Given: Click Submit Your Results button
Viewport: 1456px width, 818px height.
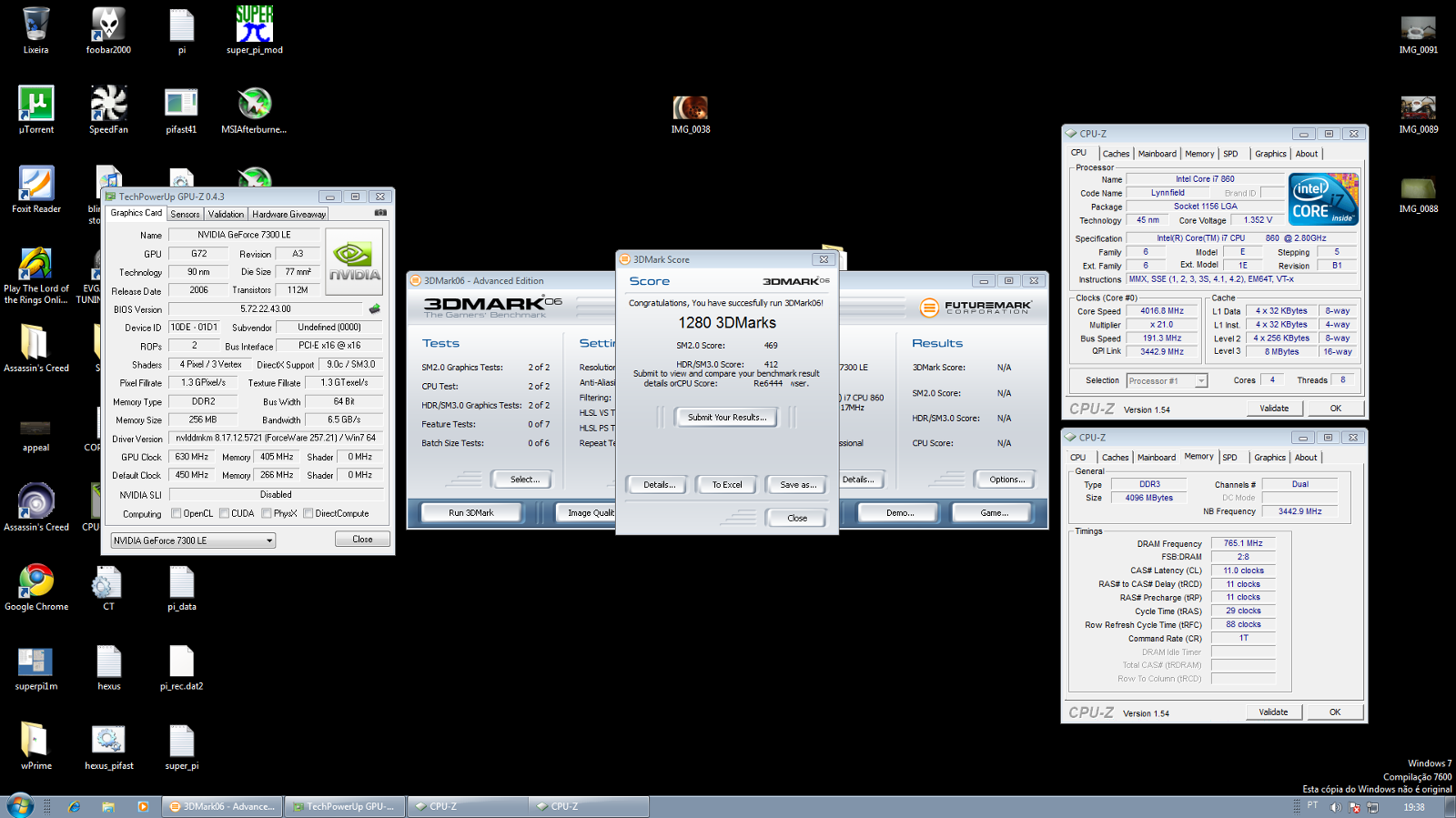Looking at the screenshot, I should [x=727, y=417].
